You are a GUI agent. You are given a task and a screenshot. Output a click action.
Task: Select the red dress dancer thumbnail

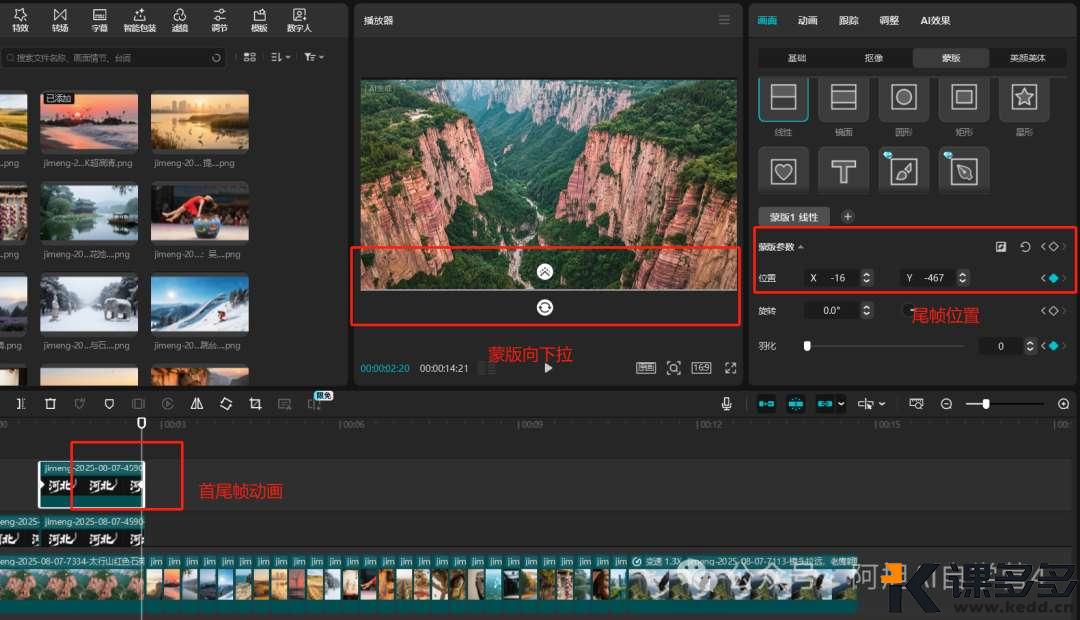(x=200, y=213)
